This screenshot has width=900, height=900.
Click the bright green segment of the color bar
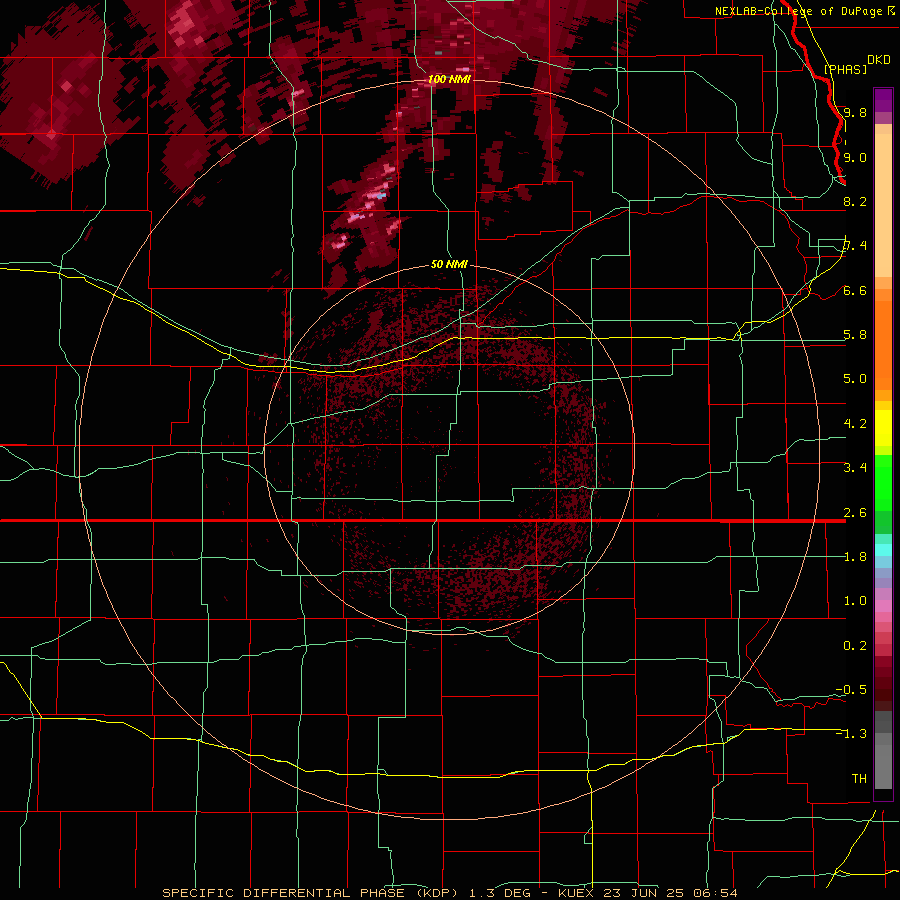pyautogui.click(x=883, y=483)
